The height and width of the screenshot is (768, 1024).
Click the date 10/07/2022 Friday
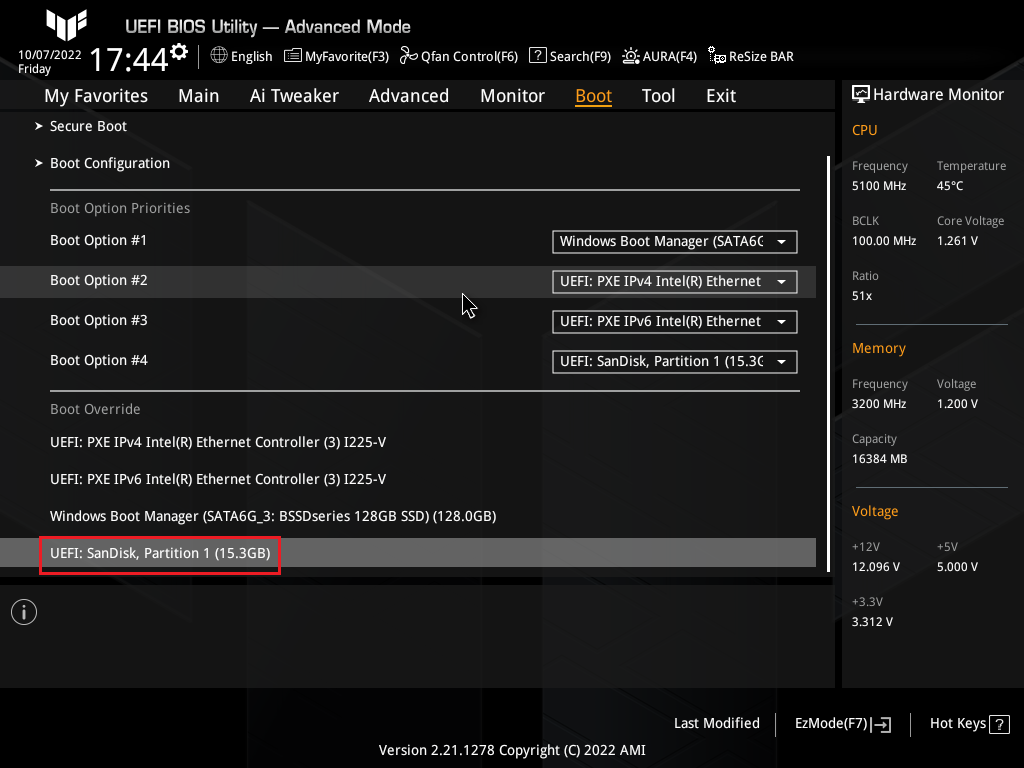(49, 62)
